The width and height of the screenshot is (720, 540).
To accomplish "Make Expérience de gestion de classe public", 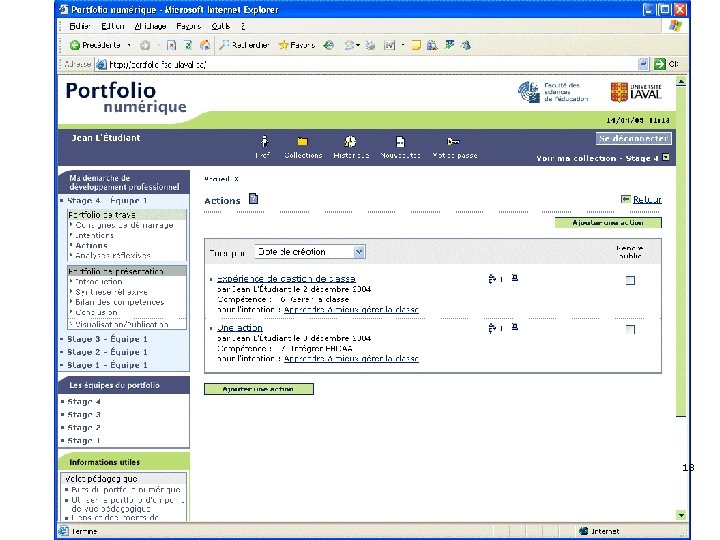I will click(630, 281).
